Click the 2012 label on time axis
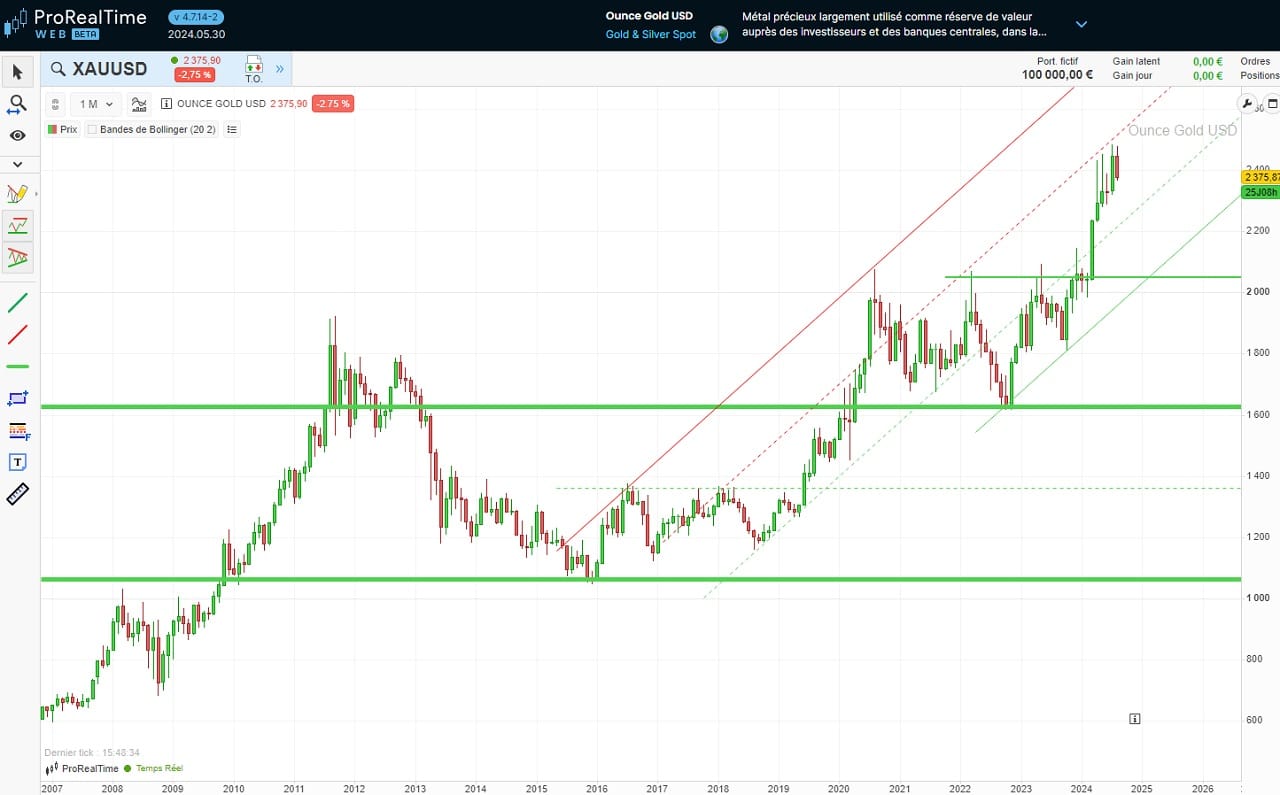This screenshot has width=1280, height=795. click(x=354, y=788)
